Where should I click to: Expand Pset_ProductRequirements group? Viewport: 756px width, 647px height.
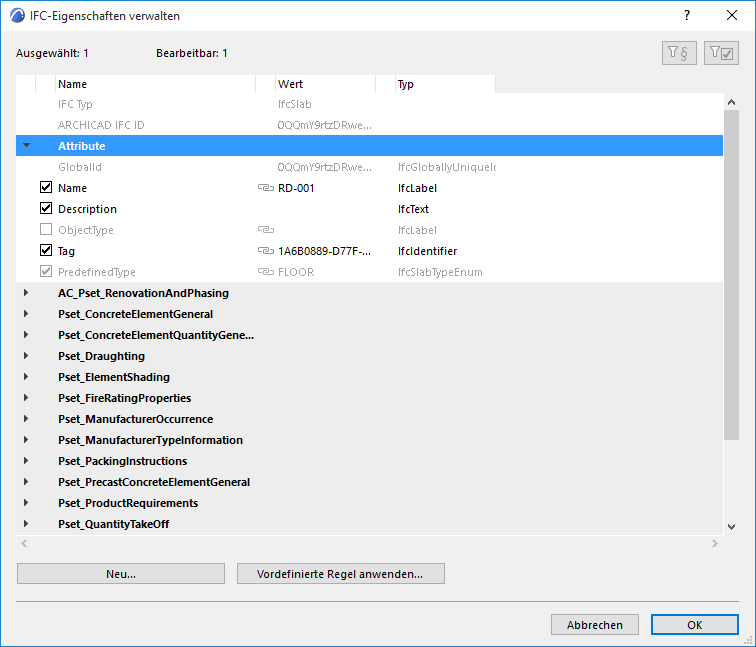pyautogui.click(x=26, y=502)
